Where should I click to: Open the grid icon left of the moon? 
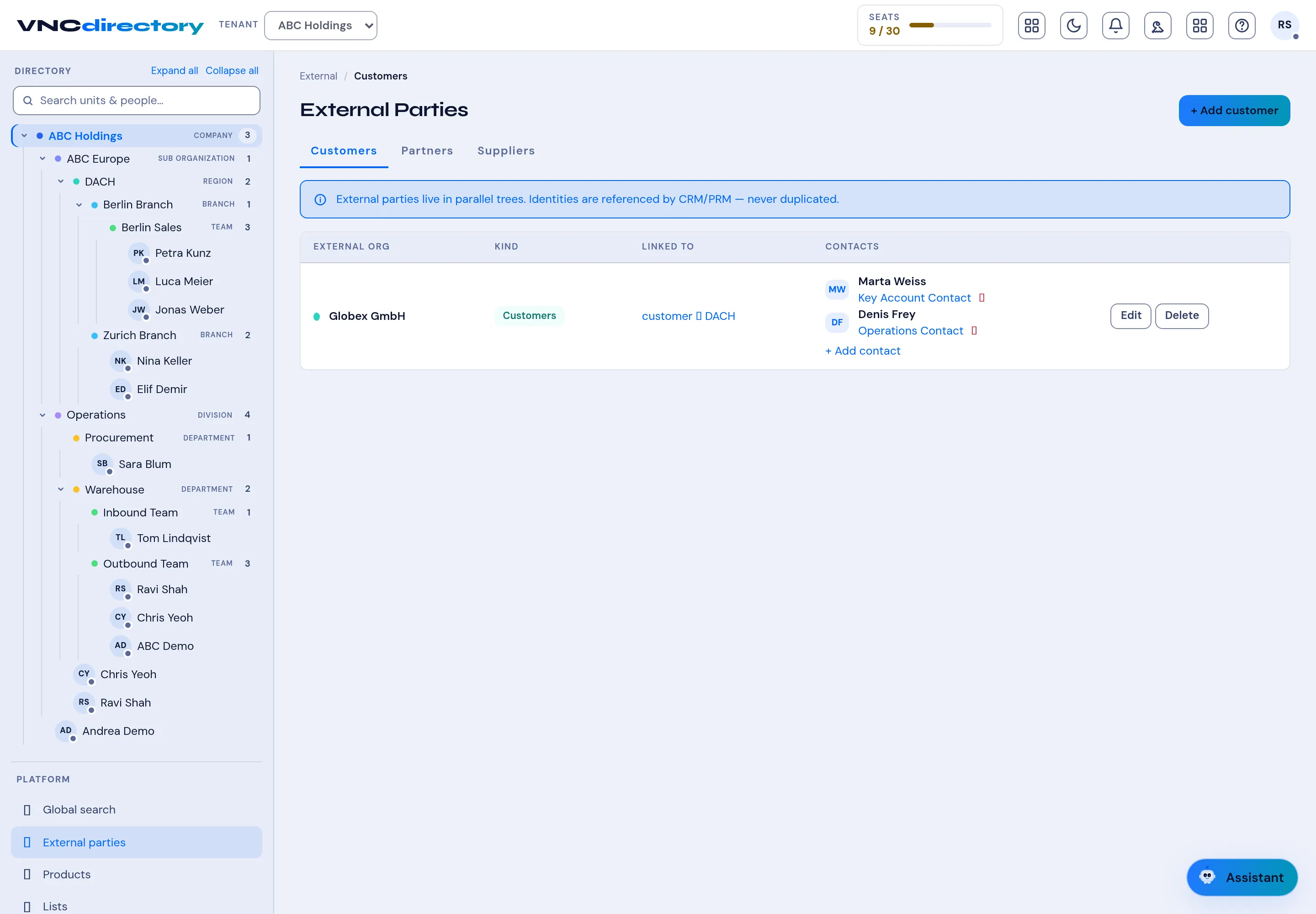1031,25
